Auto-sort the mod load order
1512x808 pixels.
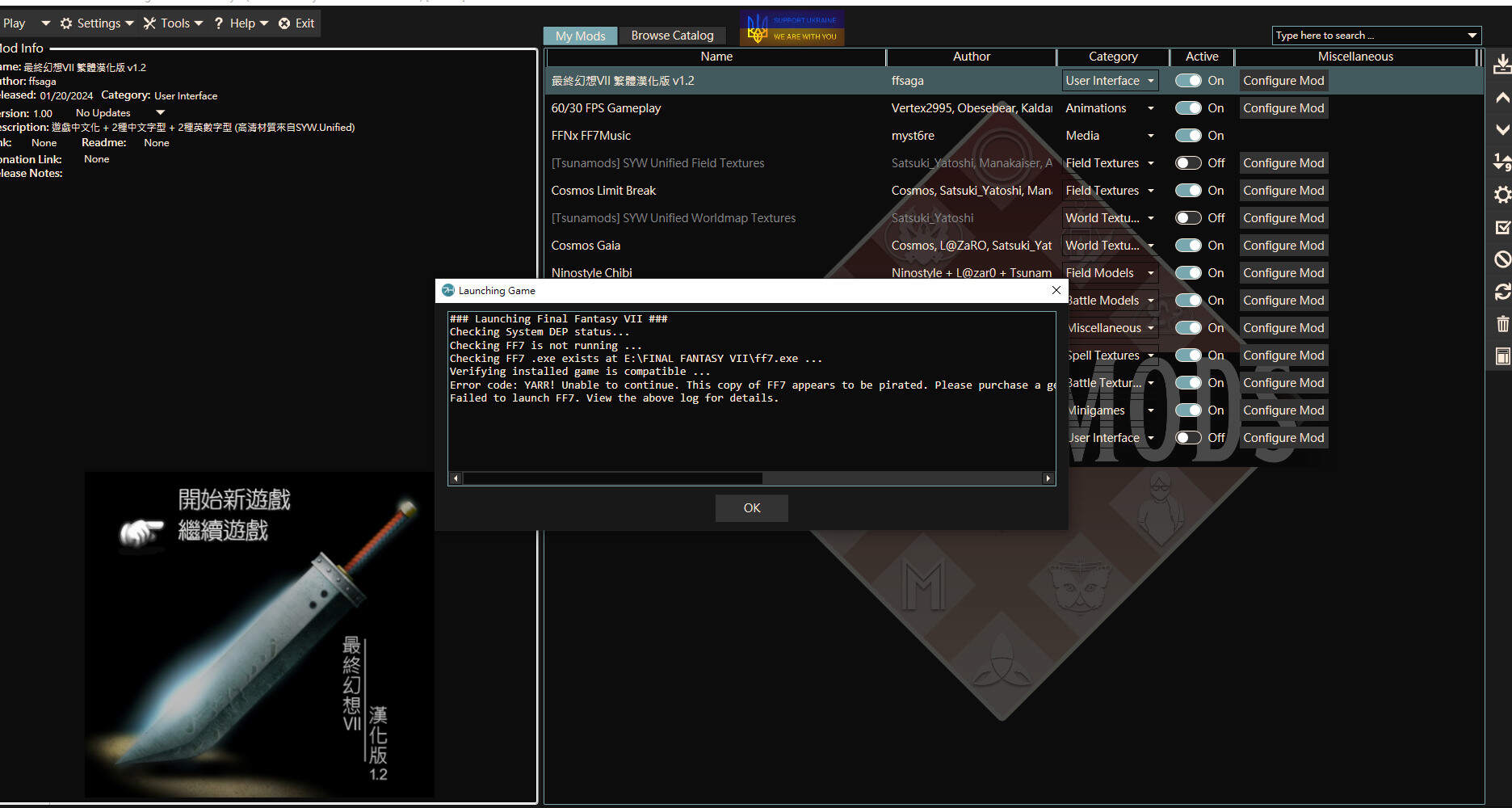1502,162
